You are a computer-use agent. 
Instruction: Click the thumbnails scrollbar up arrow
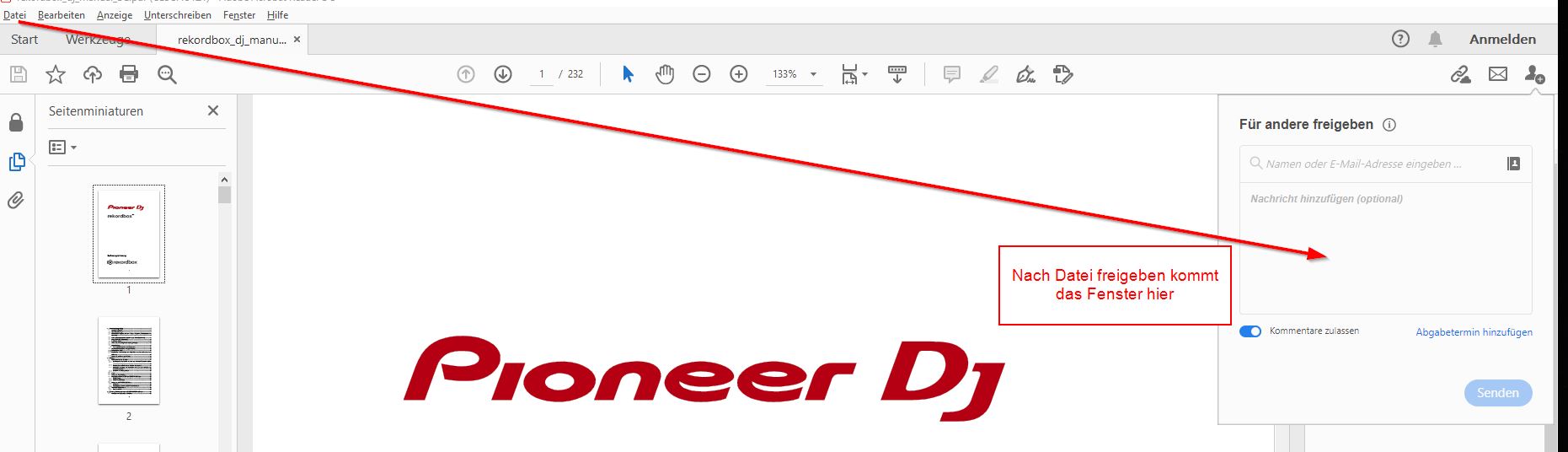(224, 180)
